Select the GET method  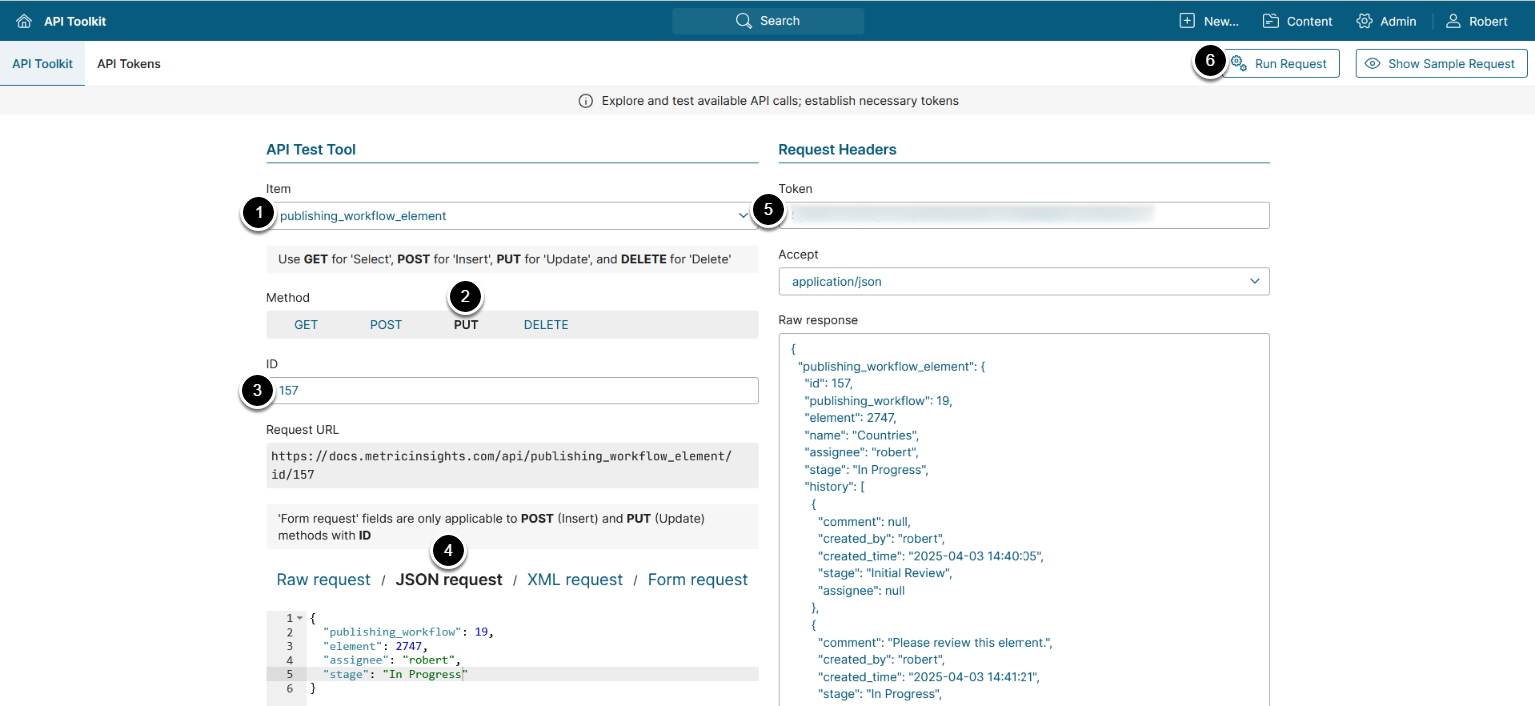pyautogui.click(x=306, y=325)
